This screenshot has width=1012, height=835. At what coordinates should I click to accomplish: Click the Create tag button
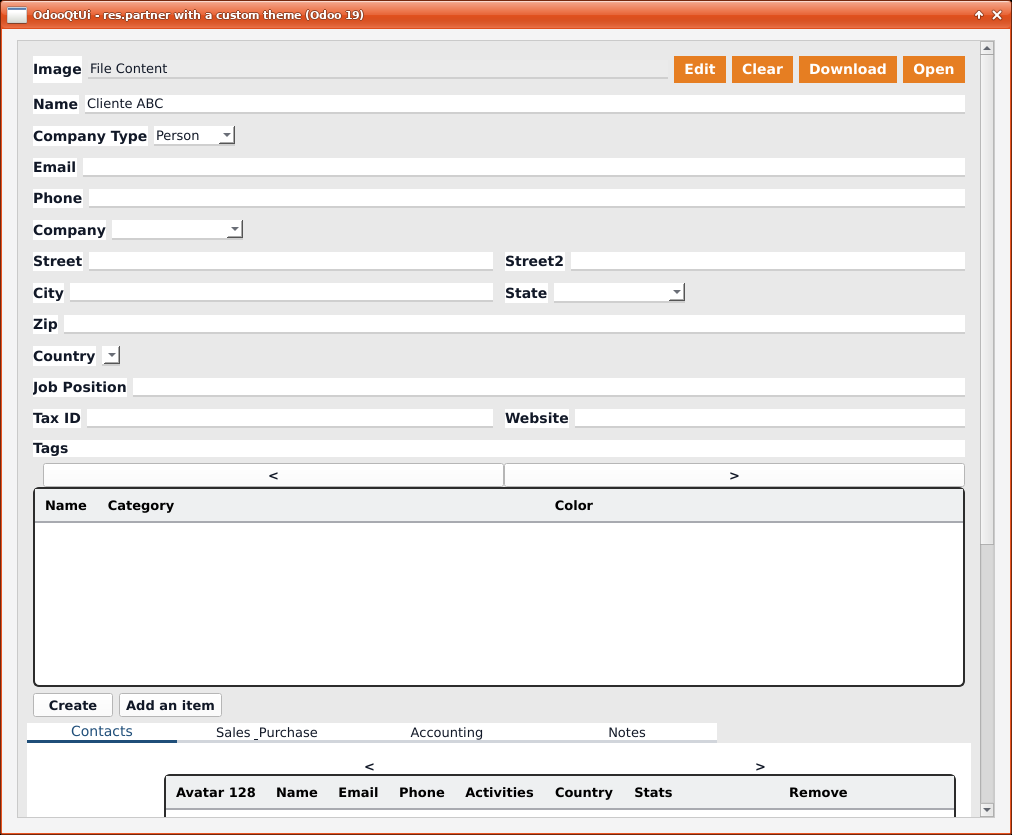[x=73, y=705]
